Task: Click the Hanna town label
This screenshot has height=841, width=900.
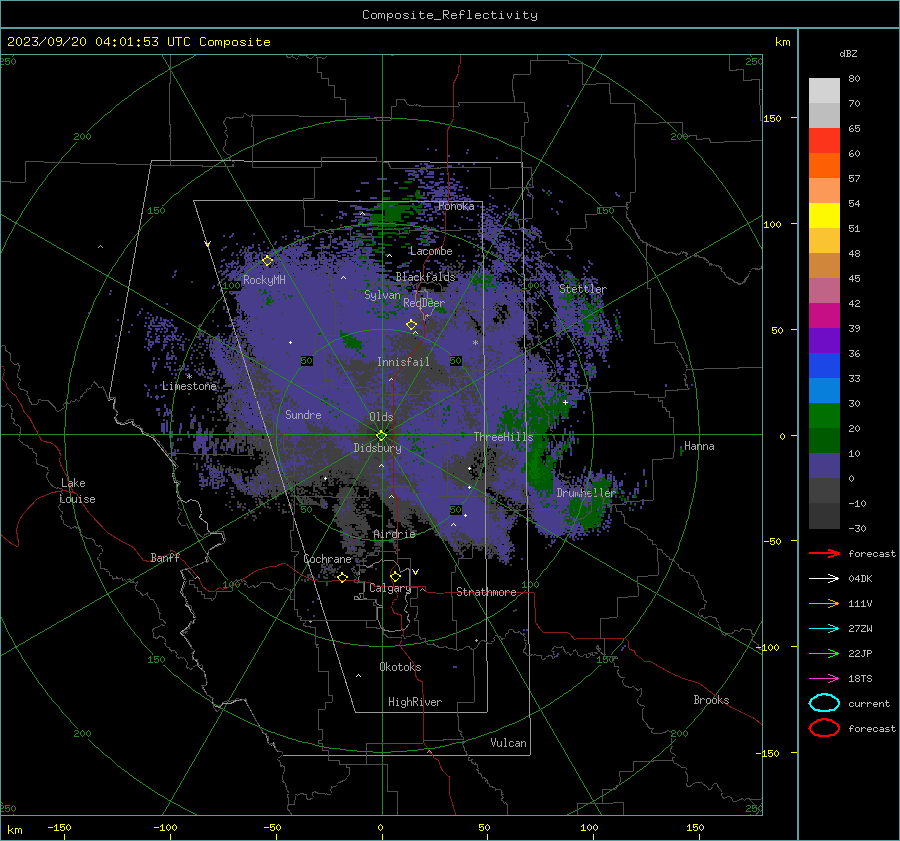Action: (x=699, y=446)
